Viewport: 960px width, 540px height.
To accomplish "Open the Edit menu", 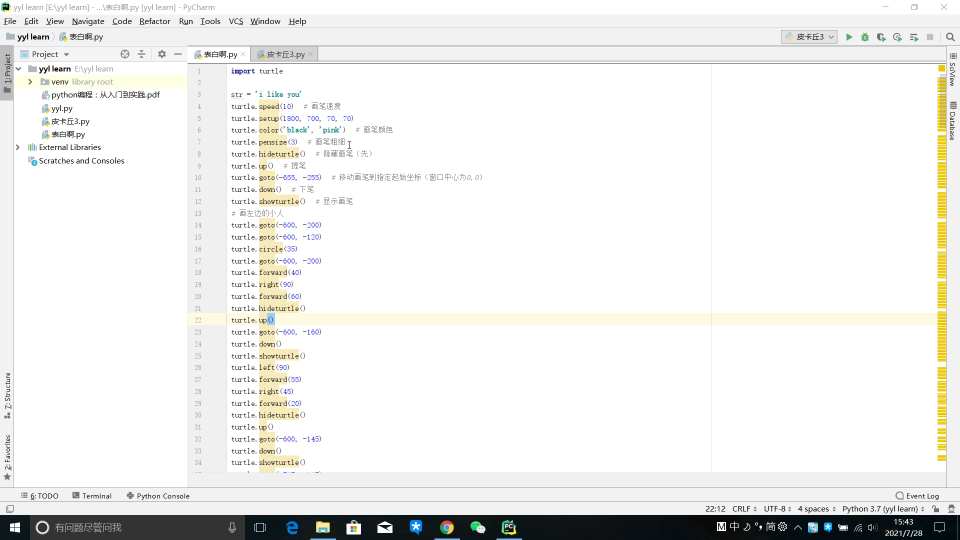I will pyautogui.click(x=31, y=21).
